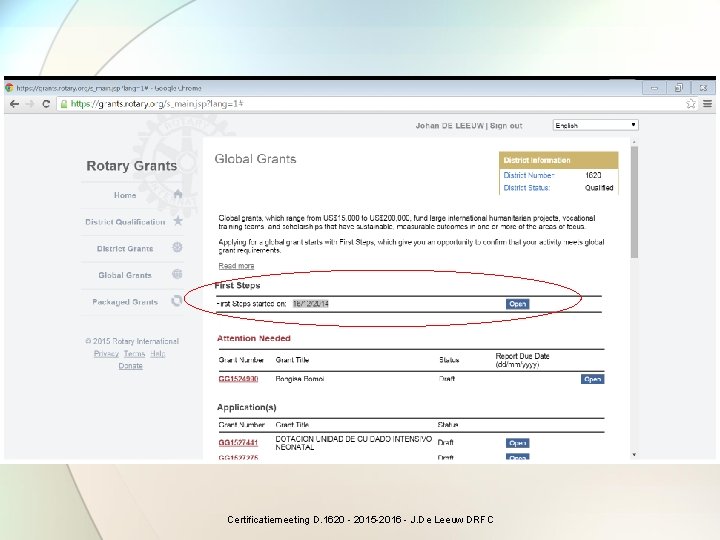Click the scrollbar down arrow
The image size is (720, 540).
pyautogui.click(x=634, y=455)
